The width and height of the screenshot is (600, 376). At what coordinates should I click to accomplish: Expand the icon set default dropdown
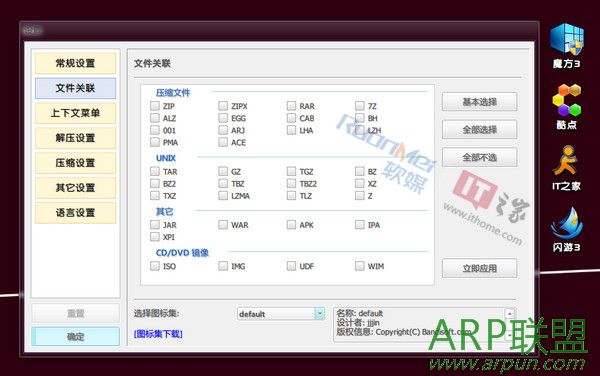(x=320, y=314)
